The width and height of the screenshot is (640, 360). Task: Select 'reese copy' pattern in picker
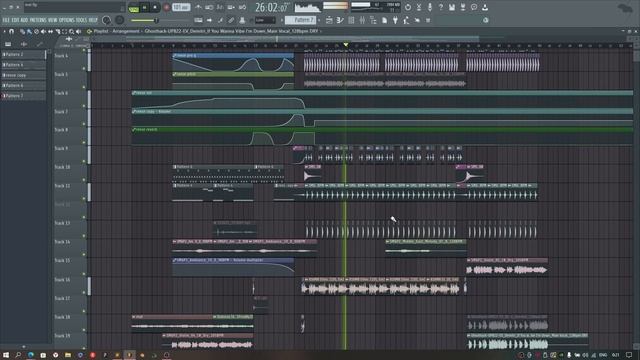pos(23,75)
